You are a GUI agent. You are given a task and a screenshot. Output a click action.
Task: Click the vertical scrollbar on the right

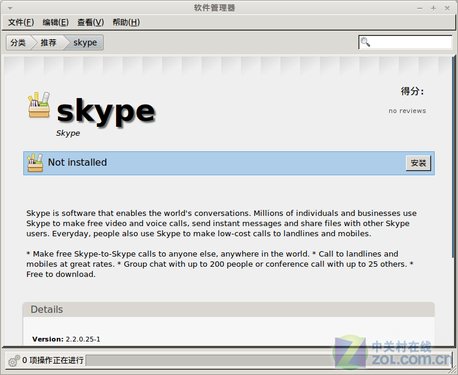click(453, 157)
